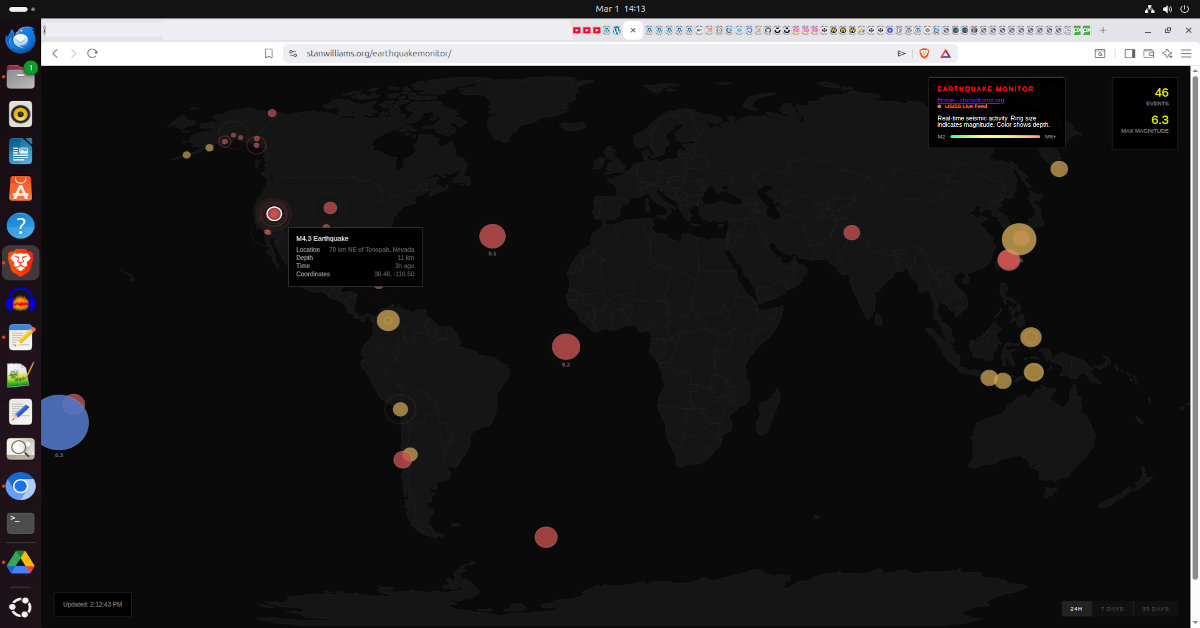The width and height of the screenshot is (1200, 628).
Task: Open the Brave hamburger main menu
Action: coord(1186,53)
